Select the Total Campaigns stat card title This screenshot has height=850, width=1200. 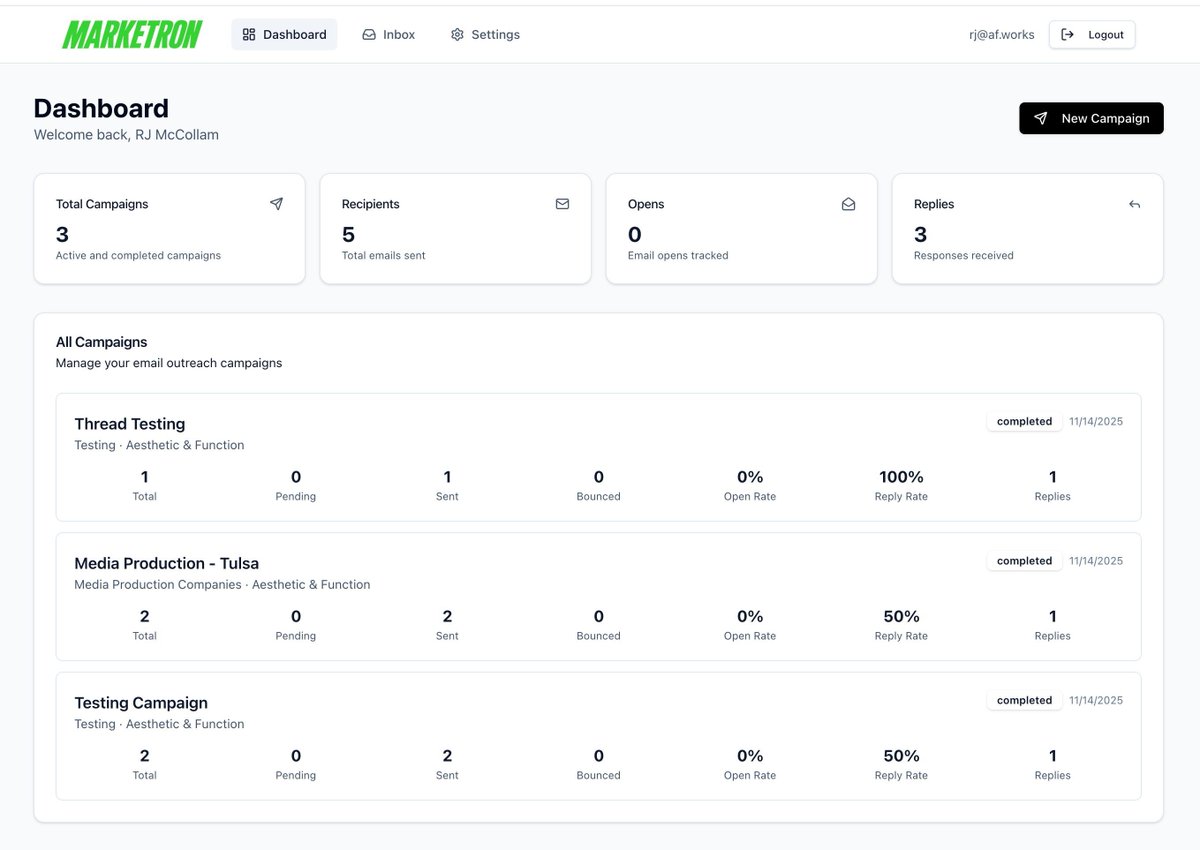(102, 204)
